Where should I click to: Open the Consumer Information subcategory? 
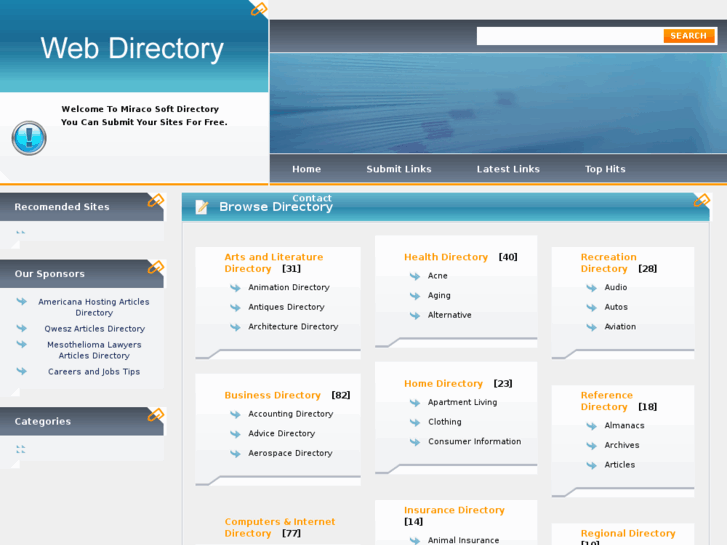coord(474,441)
